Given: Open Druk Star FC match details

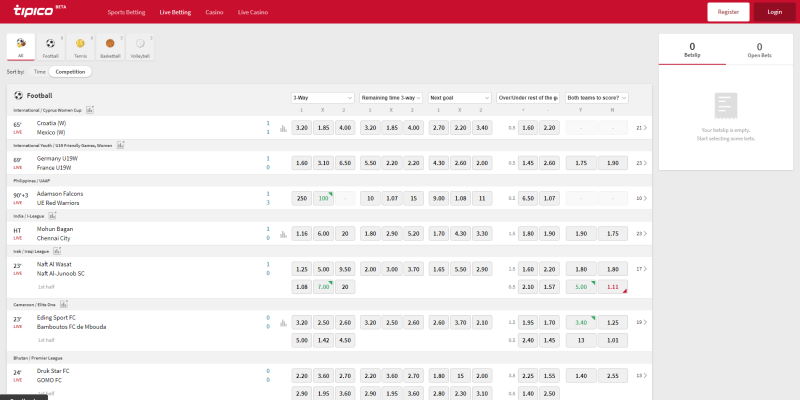Looking at the screenshot, I should (x=53, y=371).
